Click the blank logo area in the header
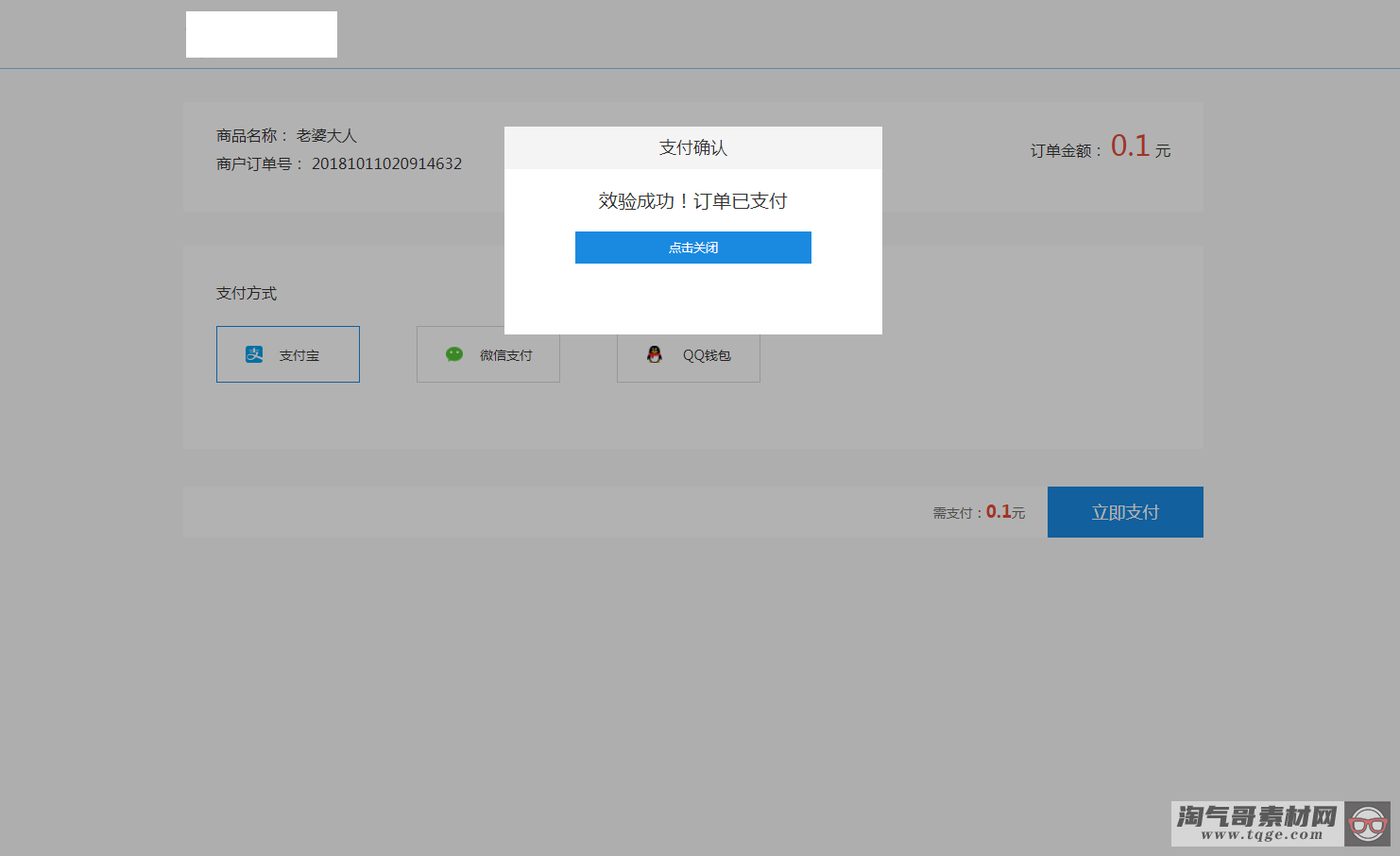 [x=262, y=34]
